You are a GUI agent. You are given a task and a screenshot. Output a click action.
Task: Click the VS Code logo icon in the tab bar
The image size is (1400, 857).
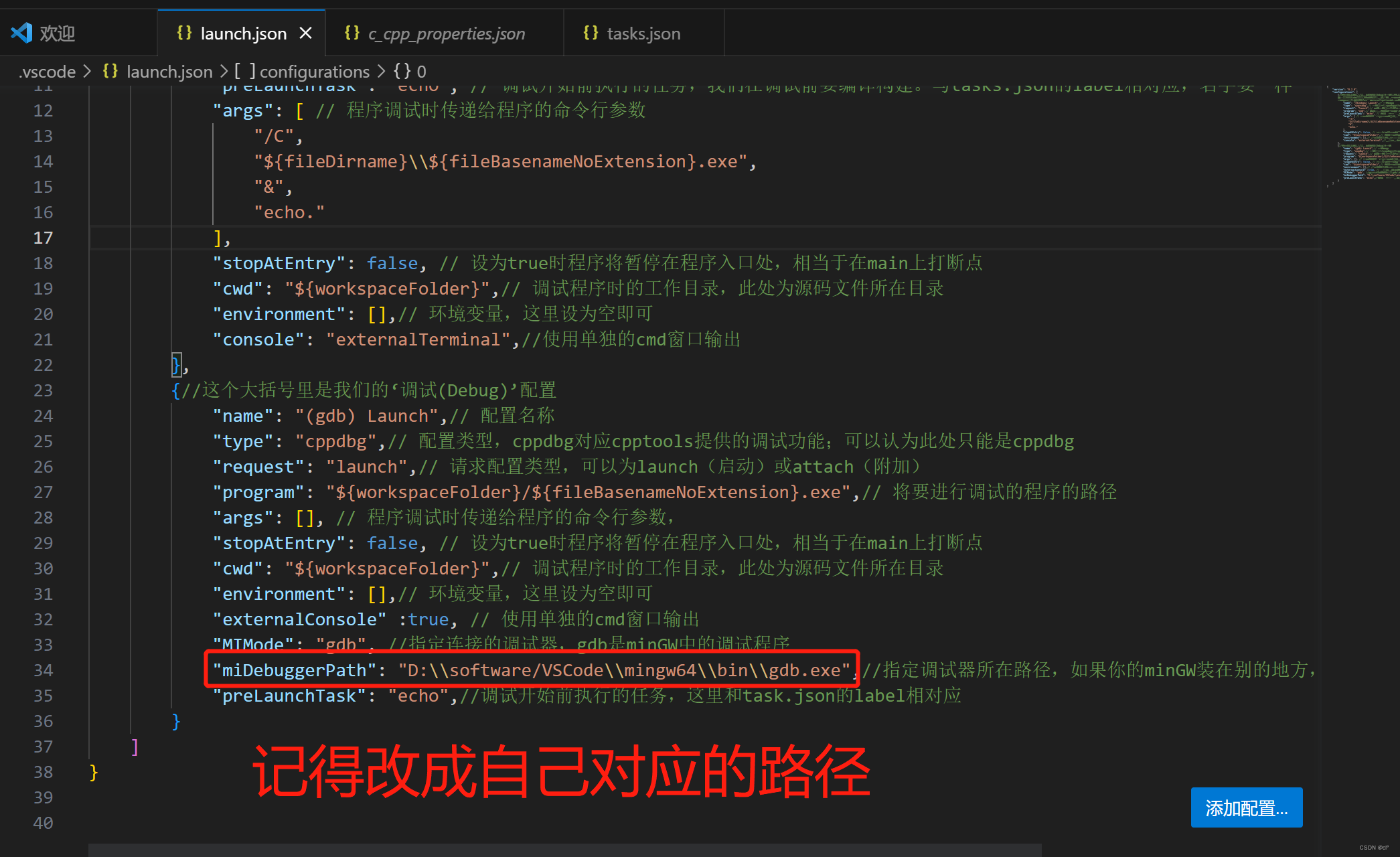tap(21, 33)
